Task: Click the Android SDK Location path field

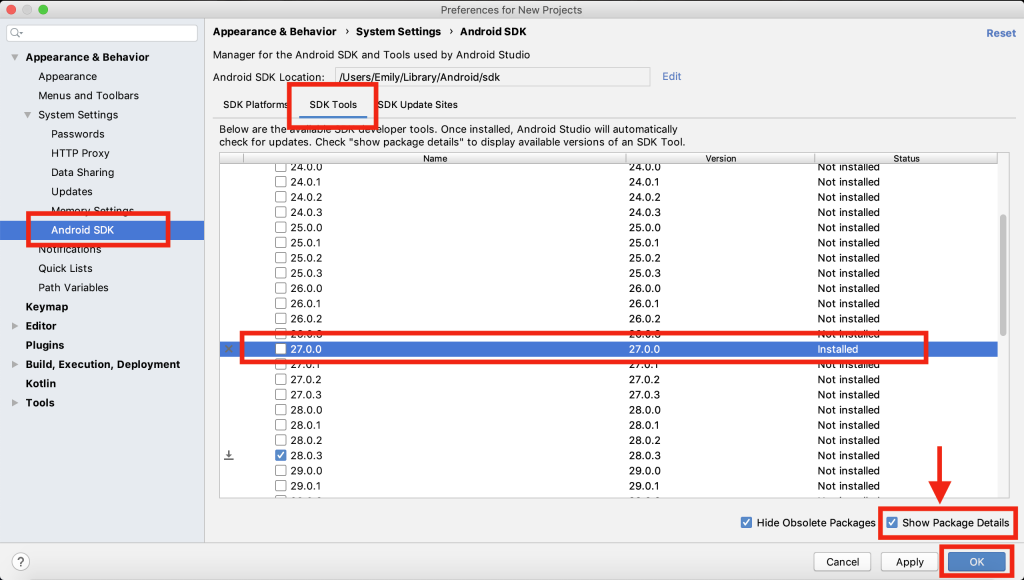Action: tap(492, 77)
